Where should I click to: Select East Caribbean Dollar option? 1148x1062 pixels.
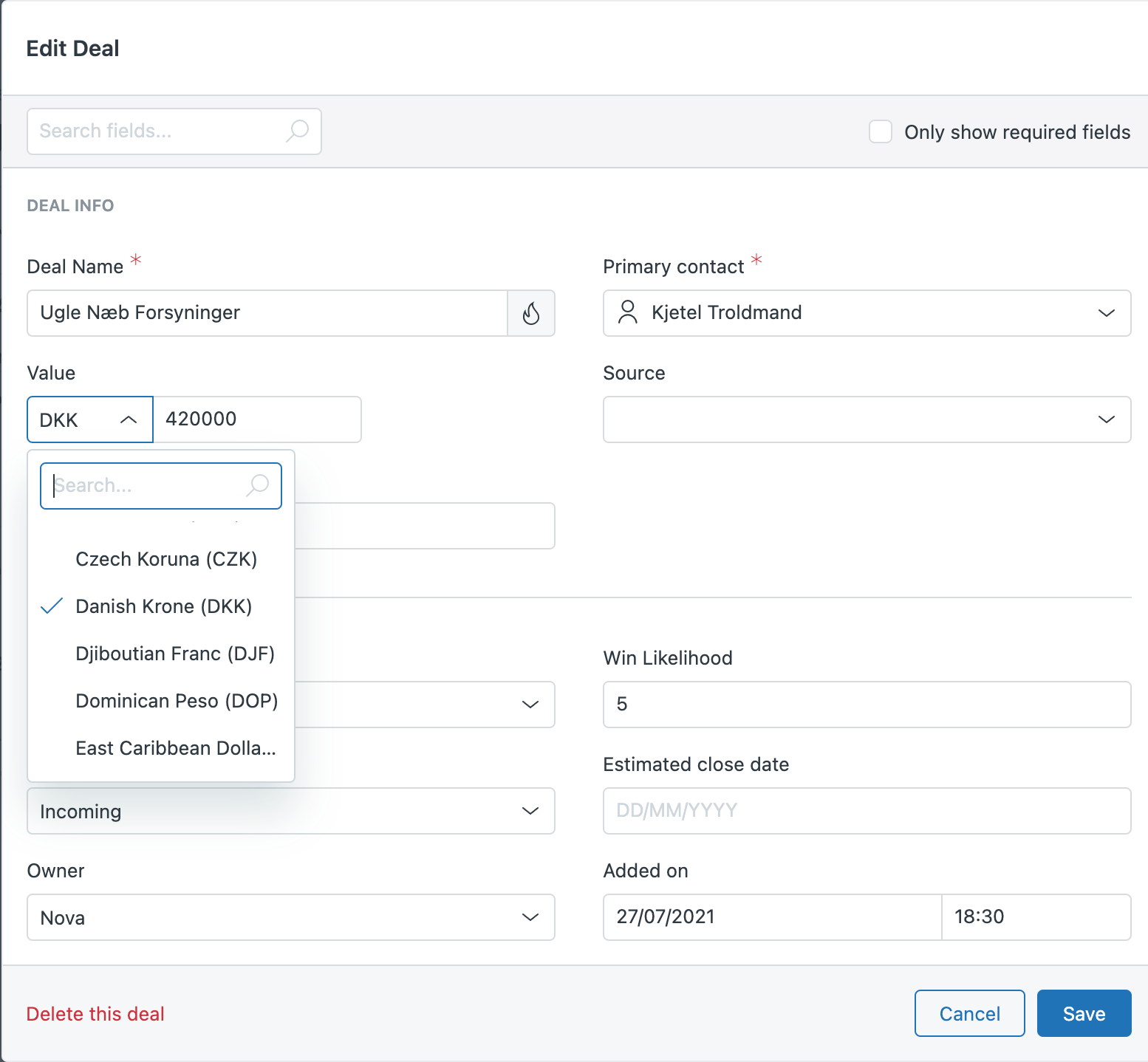[175, 748]
